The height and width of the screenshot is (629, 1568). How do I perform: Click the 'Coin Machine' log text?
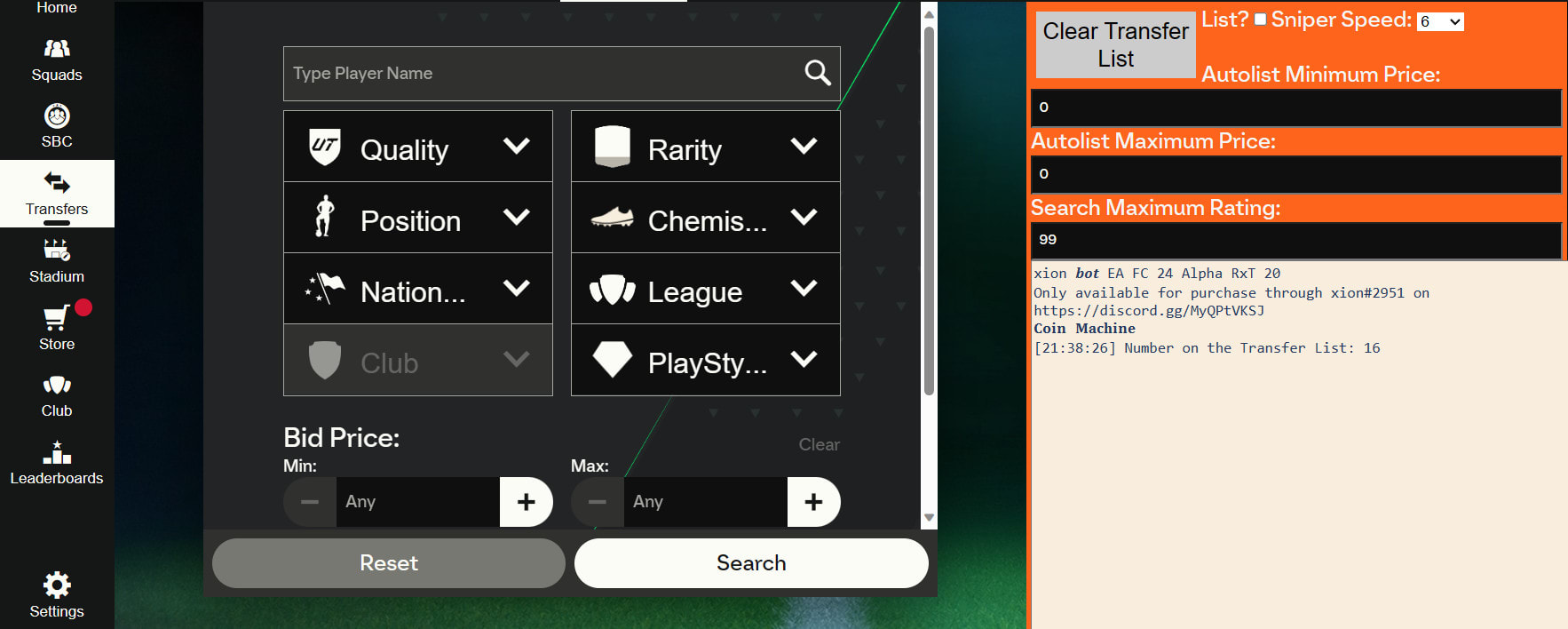1084,329
